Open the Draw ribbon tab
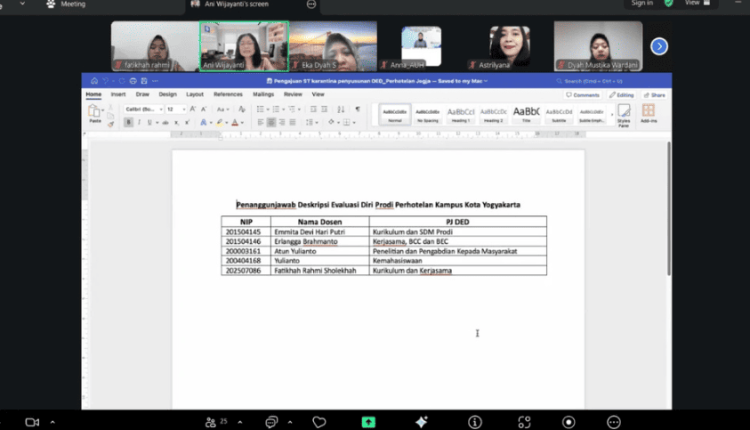Viewport: 750px width, 430px height. pyautogui.click(x=143, y=94)
